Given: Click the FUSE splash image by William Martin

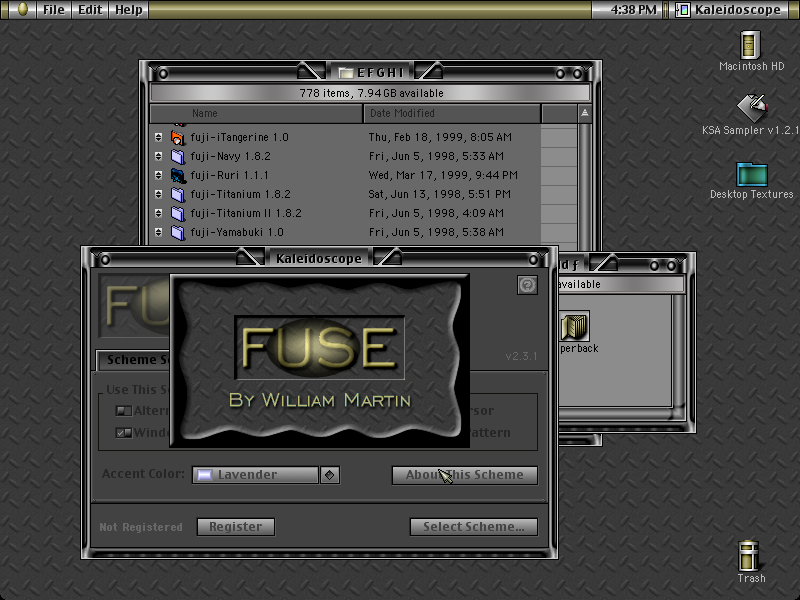Looking at the screenshot, I should [319, 361].
